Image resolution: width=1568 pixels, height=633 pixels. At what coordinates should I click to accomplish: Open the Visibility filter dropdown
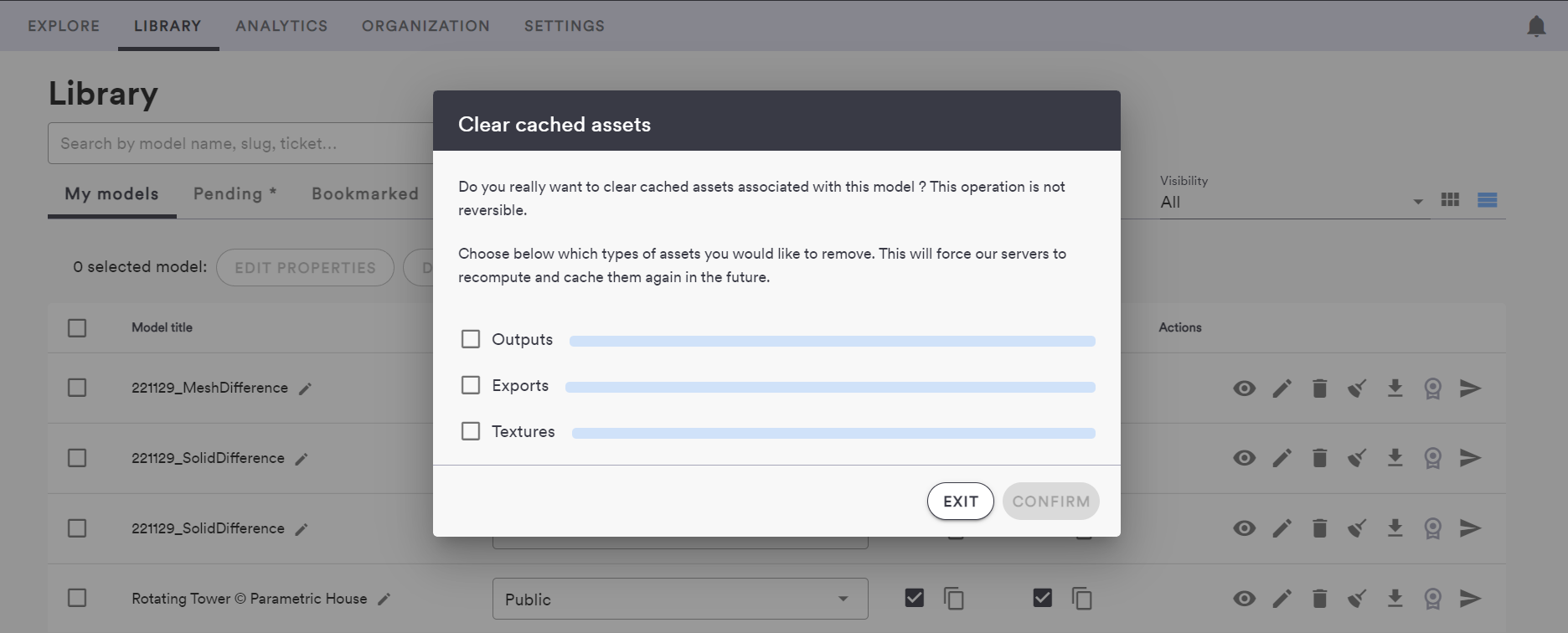pos(1290,202)
